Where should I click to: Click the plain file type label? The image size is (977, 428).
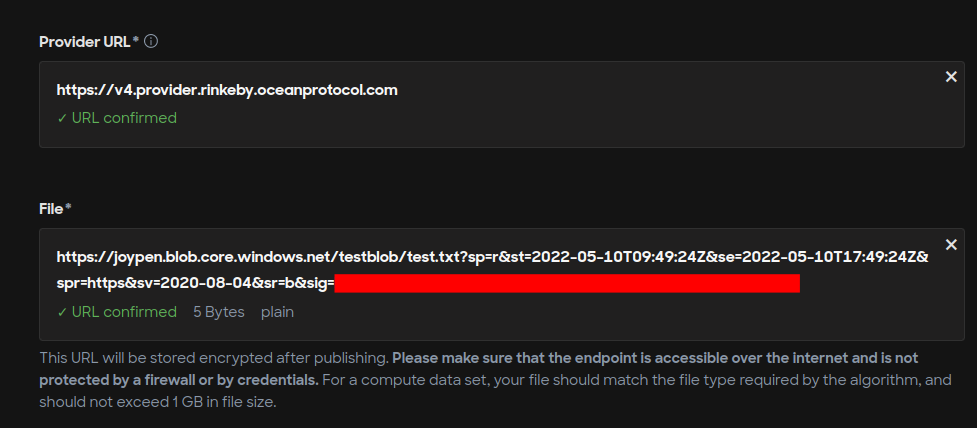coord(277,312)
